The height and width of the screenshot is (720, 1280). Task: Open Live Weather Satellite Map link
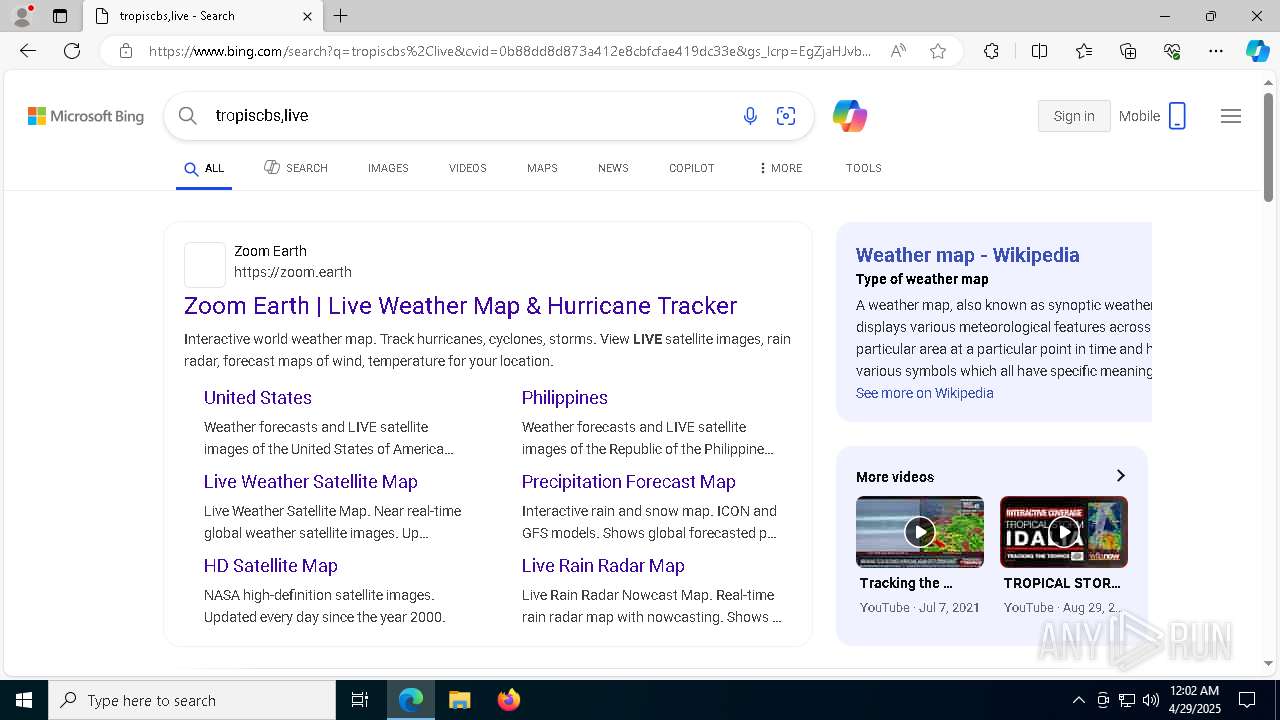(311, 482)
